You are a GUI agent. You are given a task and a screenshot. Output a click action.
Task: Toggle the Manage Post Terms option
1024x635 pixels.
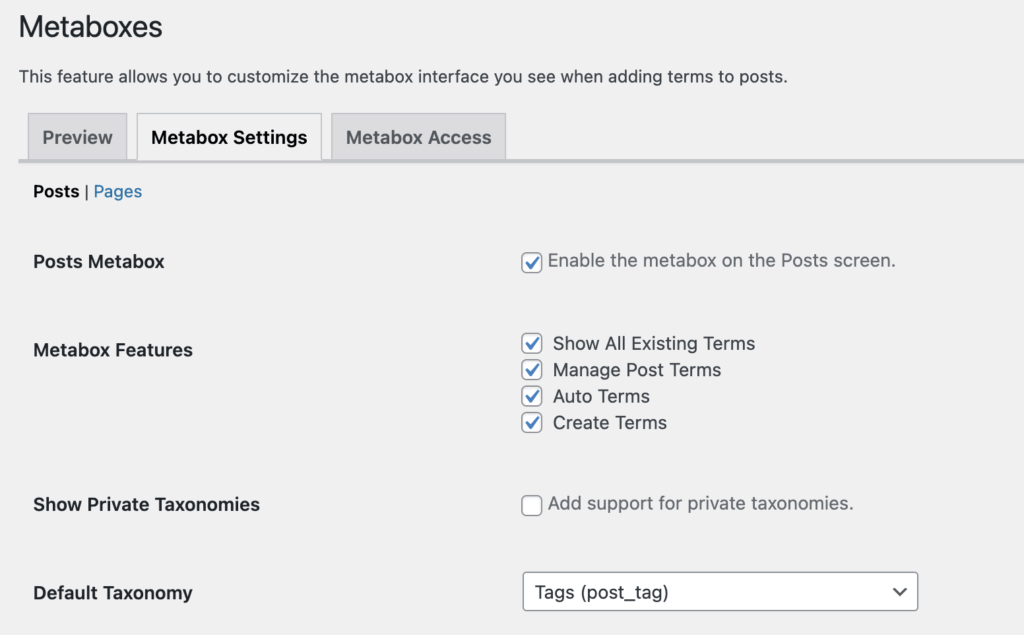pos(531,370)
